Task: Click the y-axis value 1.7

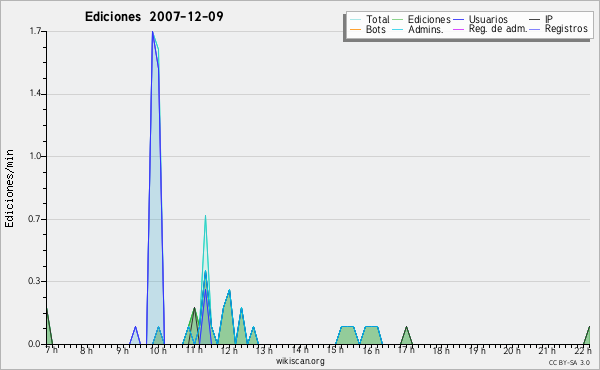Action: [35, 31]
